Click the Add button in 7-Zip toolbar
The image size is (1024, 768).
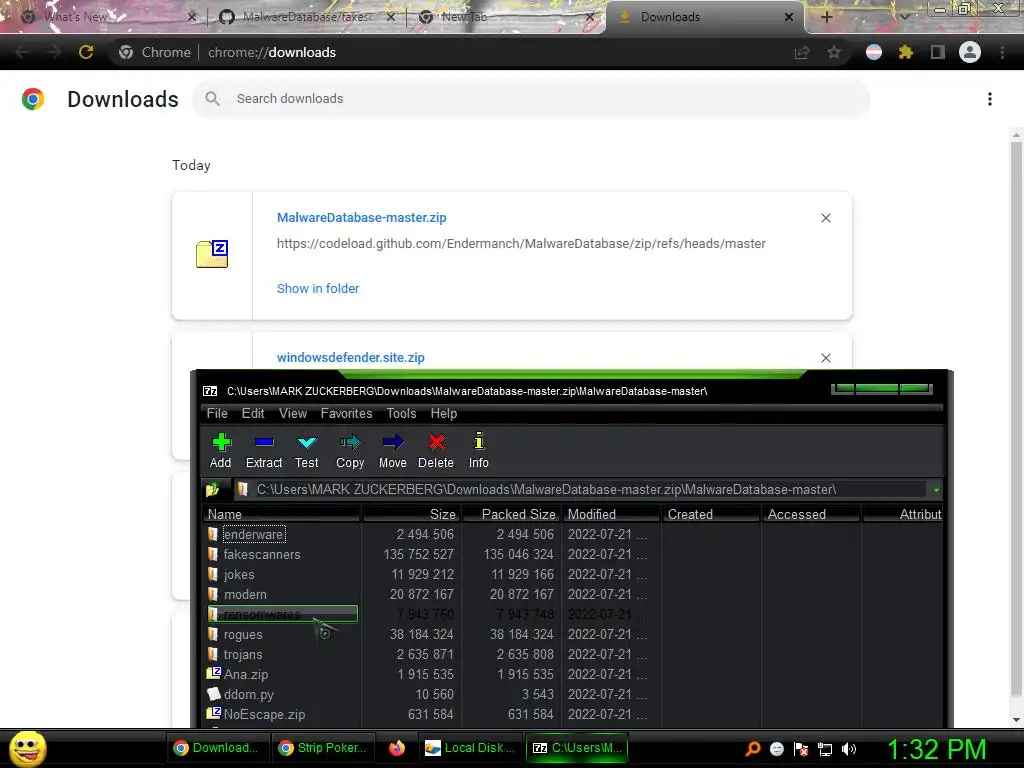tap(221, 451)
